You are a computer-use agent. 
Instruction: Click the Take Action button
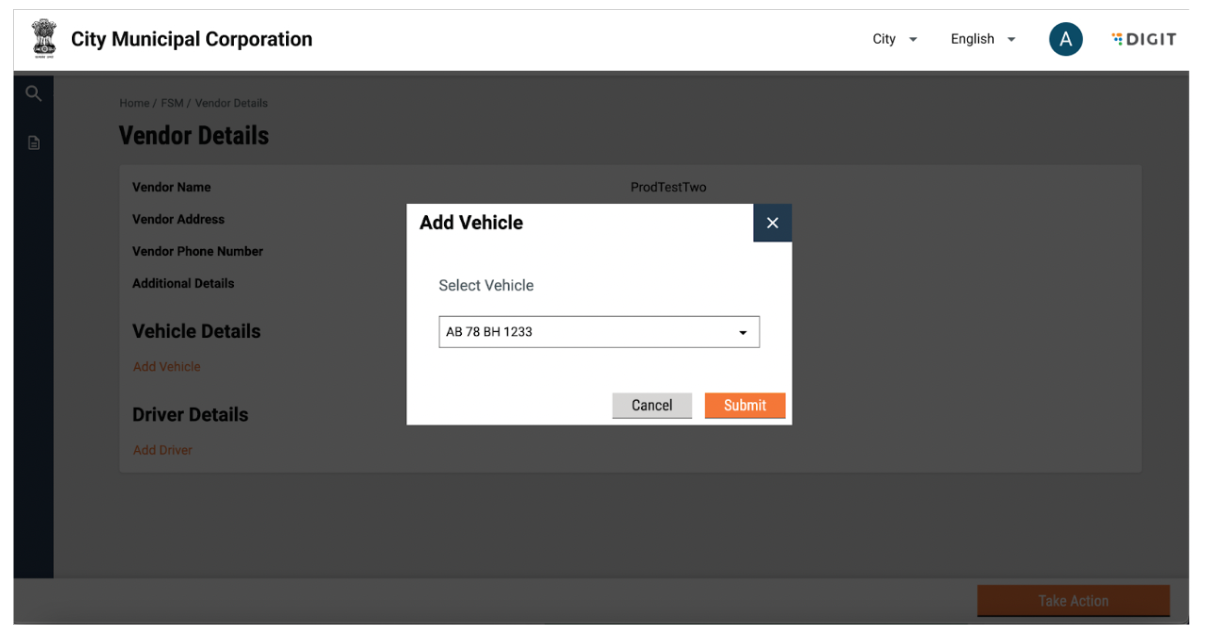tap(1073, 601)
